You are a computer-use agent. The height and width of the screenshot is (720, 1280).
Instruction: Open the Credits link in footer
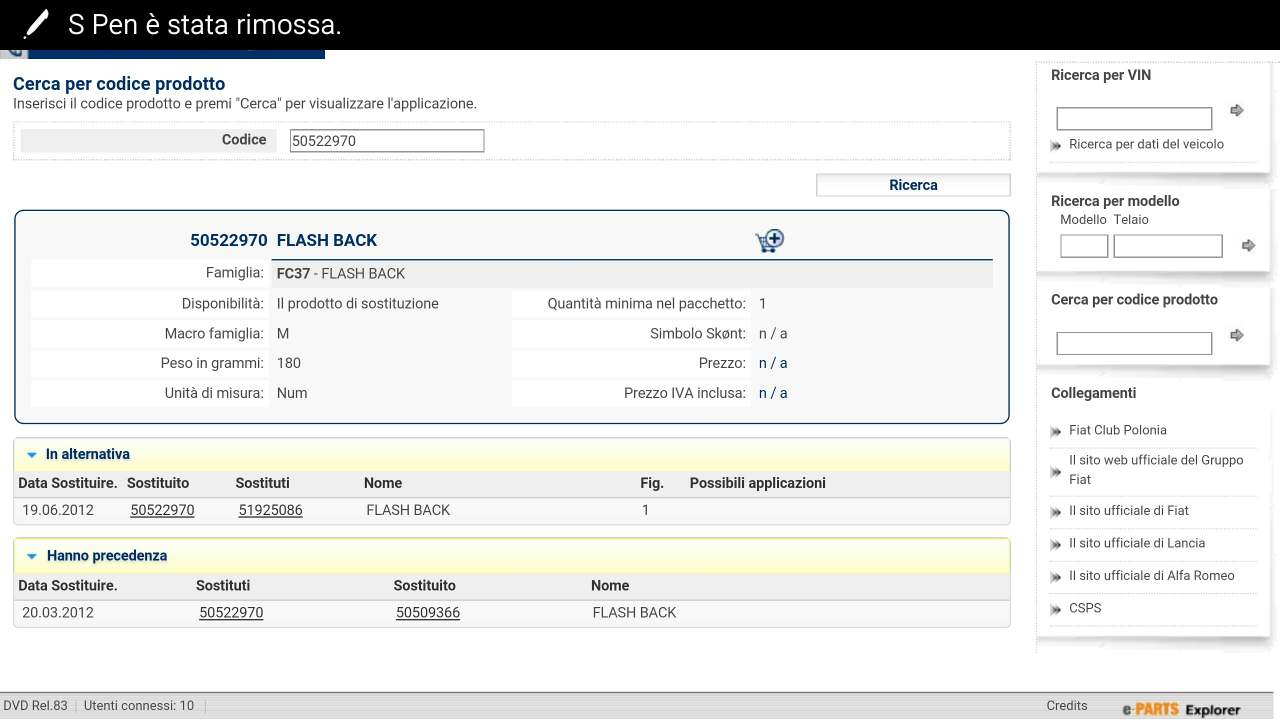[x=1067, y=706]
